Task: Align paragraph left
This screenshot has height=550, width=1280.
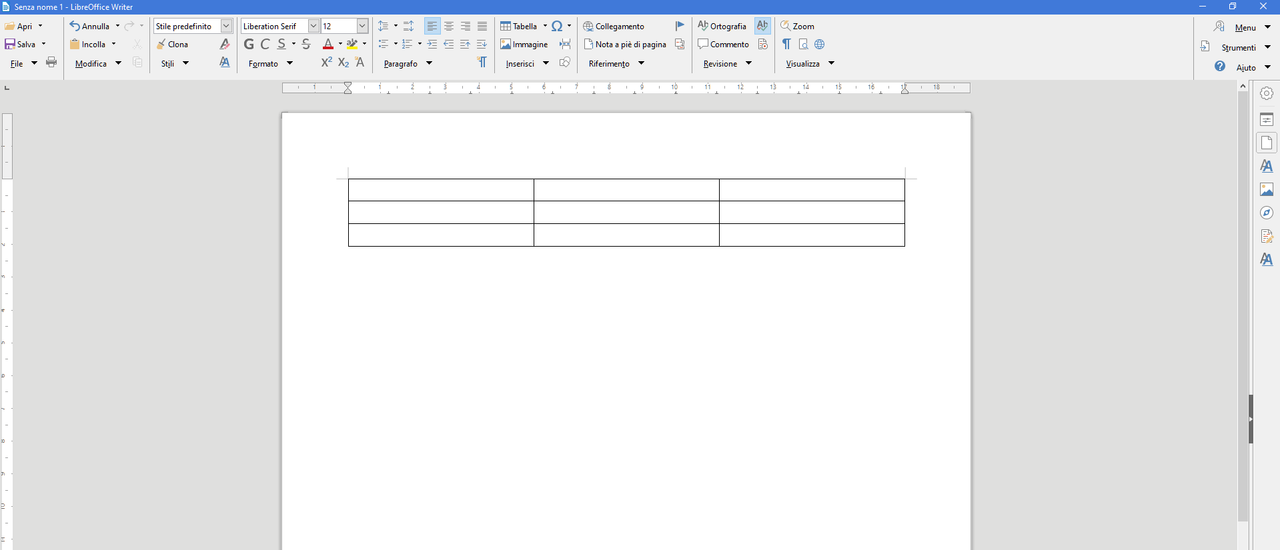Action: click(x=432, y=26)
